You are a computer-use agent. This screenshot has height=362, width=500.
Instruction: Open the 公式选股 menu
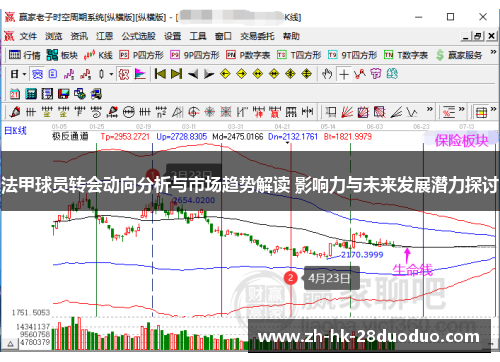coord(138,36)
